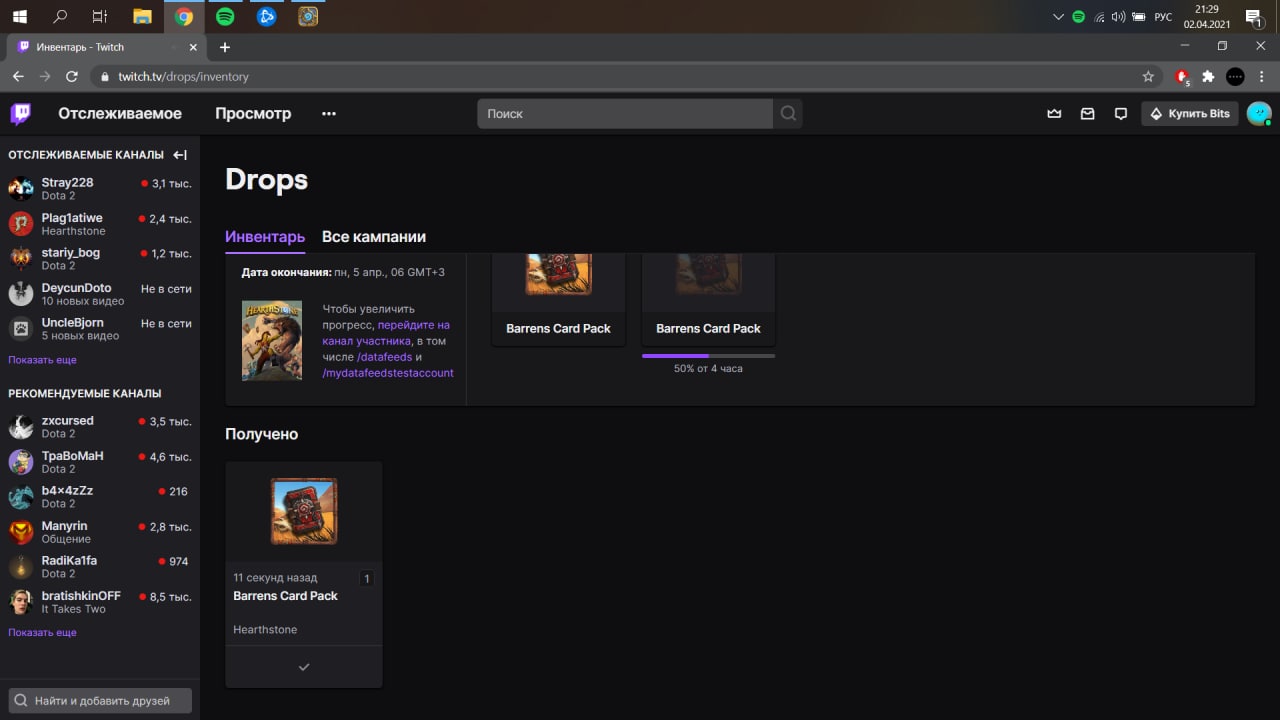Open the three-dots more menu

[x=329, y=114]
